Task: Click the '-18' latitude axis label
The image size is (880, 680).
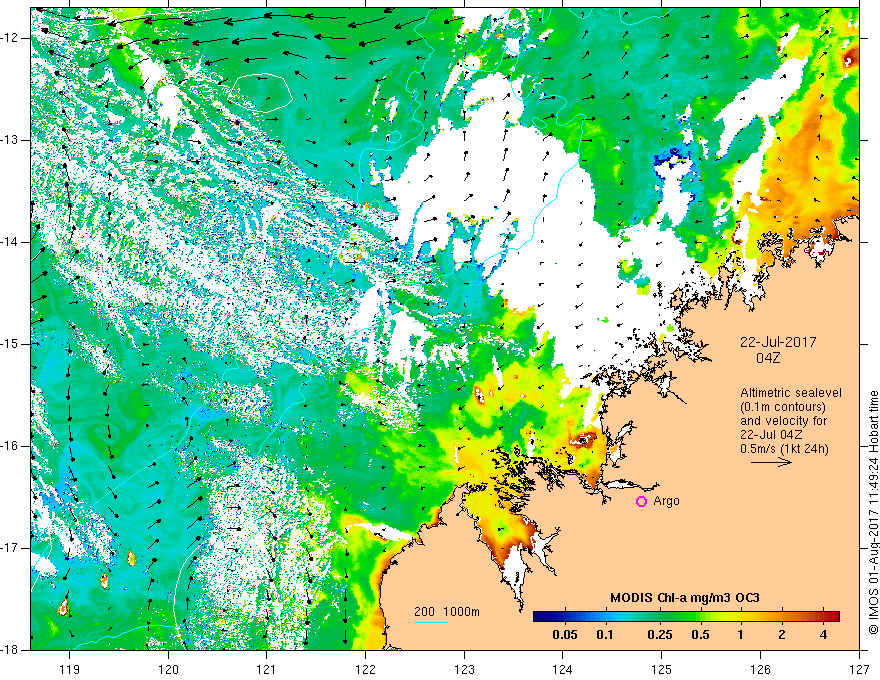Action: 10,650
